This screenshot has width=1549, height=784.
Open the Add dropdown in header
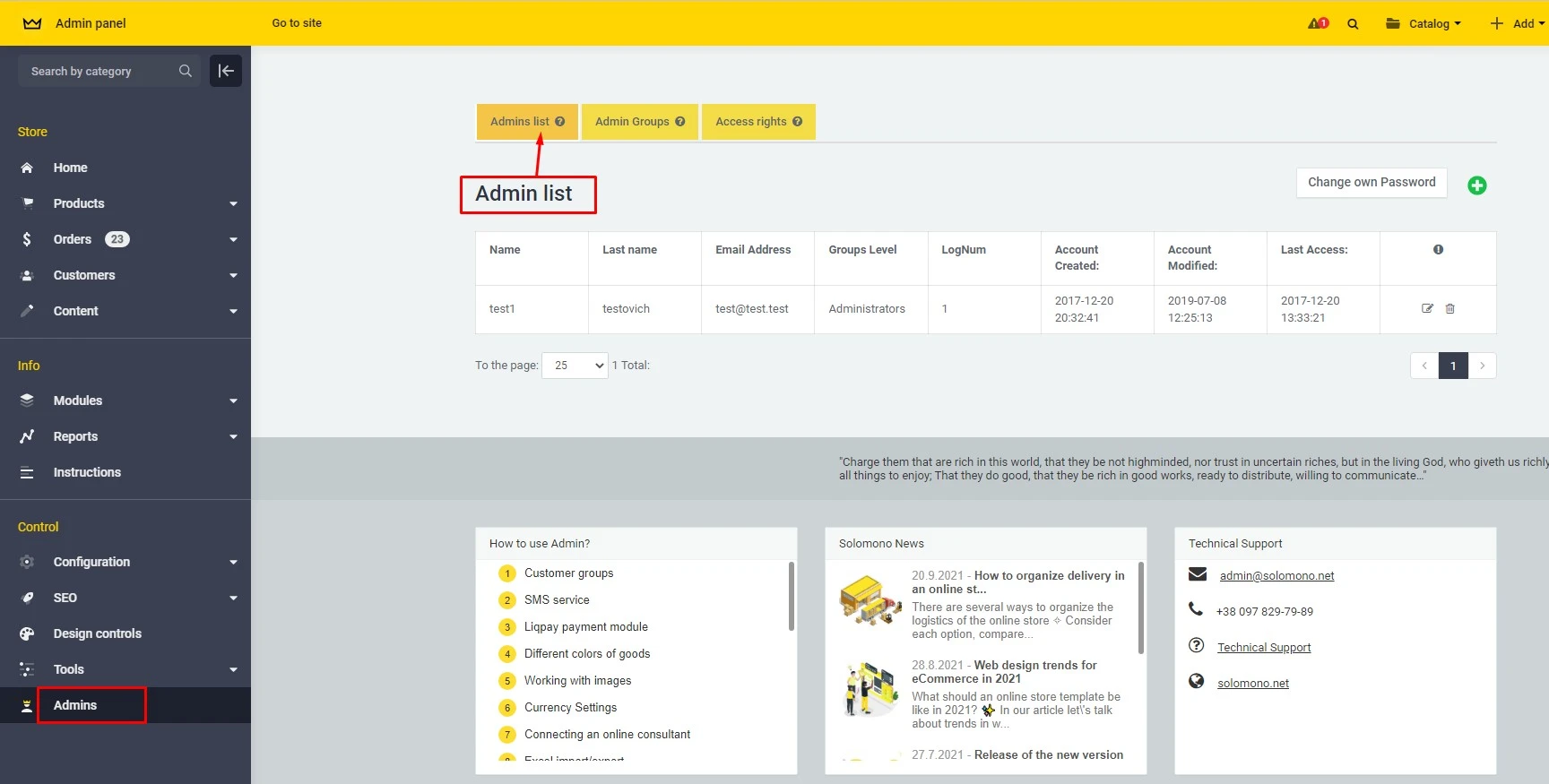coord(1517,23)
